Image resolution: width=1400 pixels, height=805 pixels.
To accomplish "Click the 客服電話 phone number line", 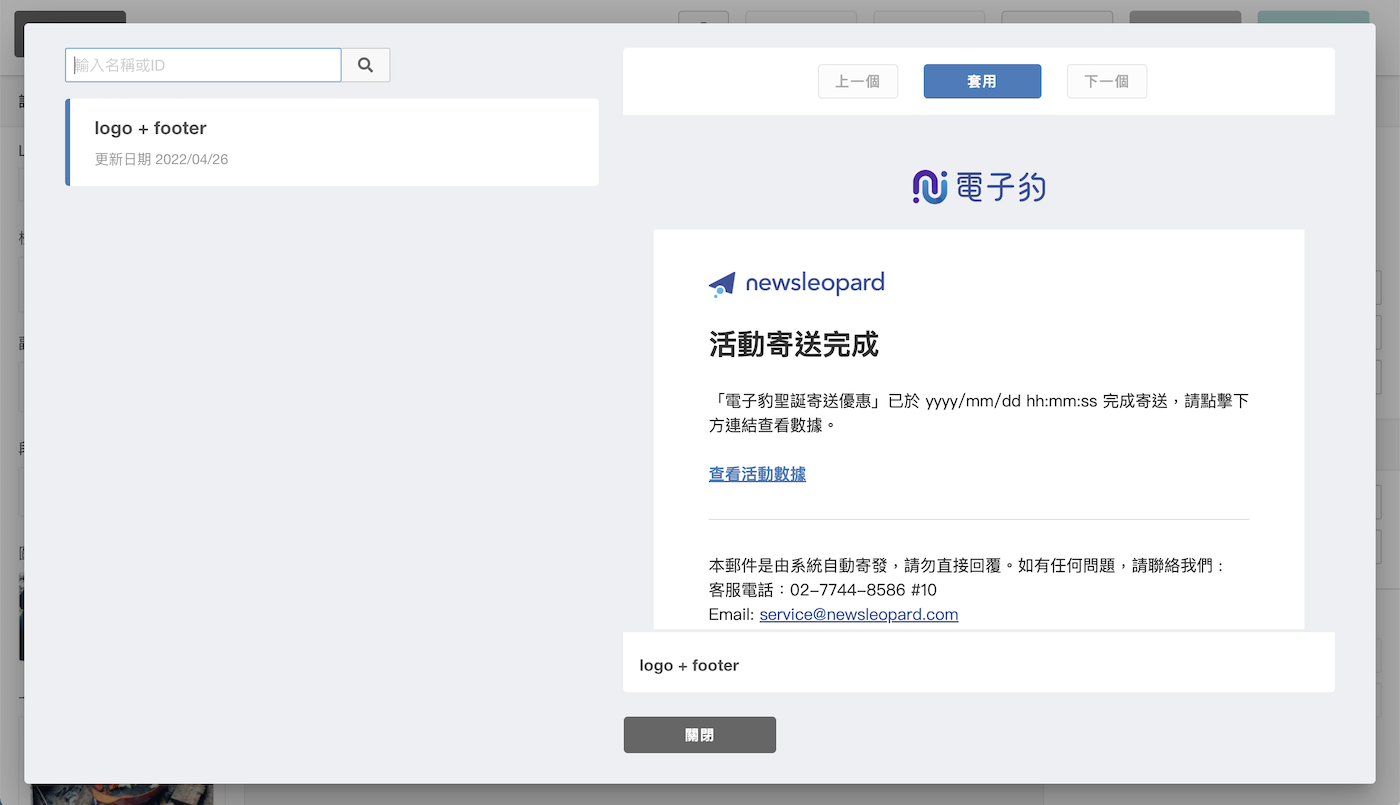I will pos(823,590).
